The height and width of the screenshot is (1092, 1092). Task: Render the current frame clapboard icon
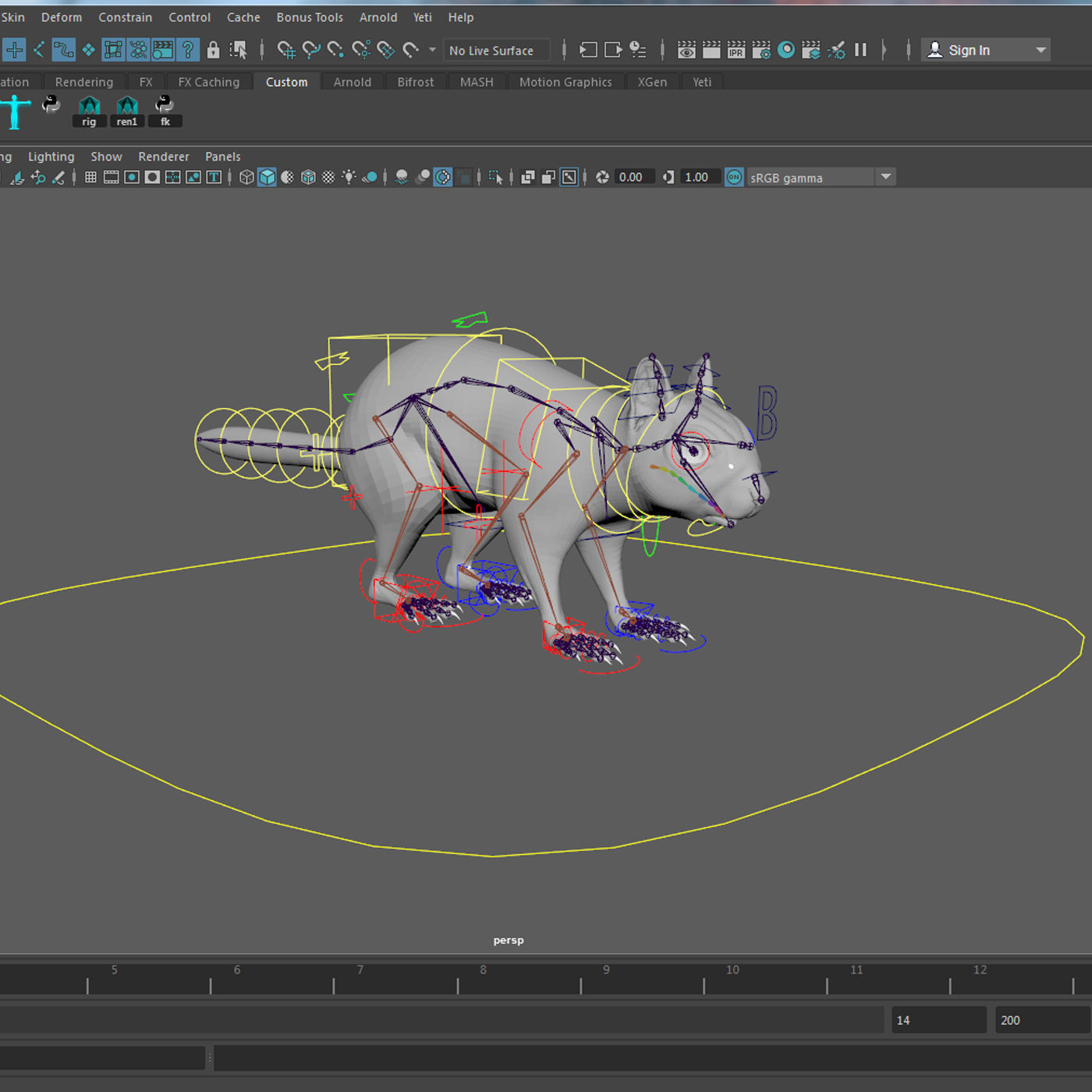point(711,50)
